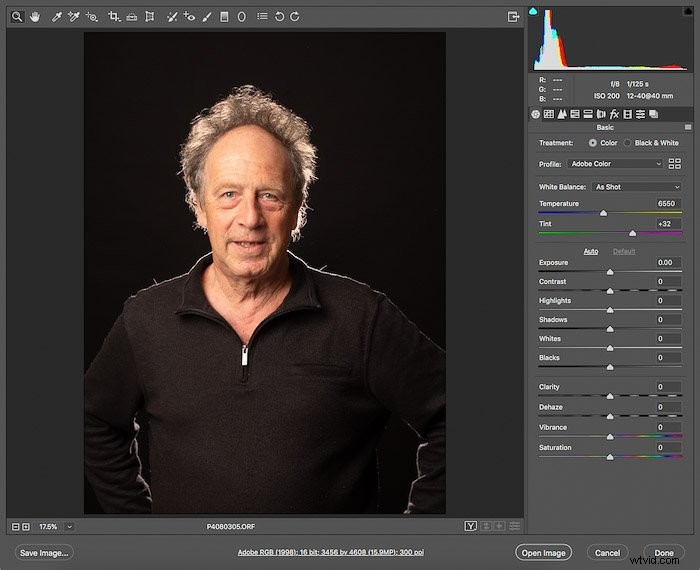Screen dimensions: 700x570
Task: Select Black & White treatment
Action: tap(628, 143)
